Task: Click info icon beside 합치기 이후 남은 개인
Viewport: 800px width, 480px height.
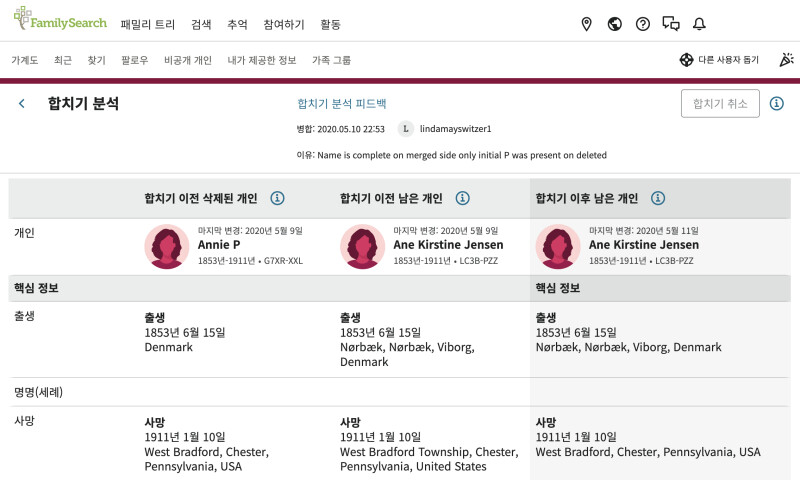Action: click(658, 198)
